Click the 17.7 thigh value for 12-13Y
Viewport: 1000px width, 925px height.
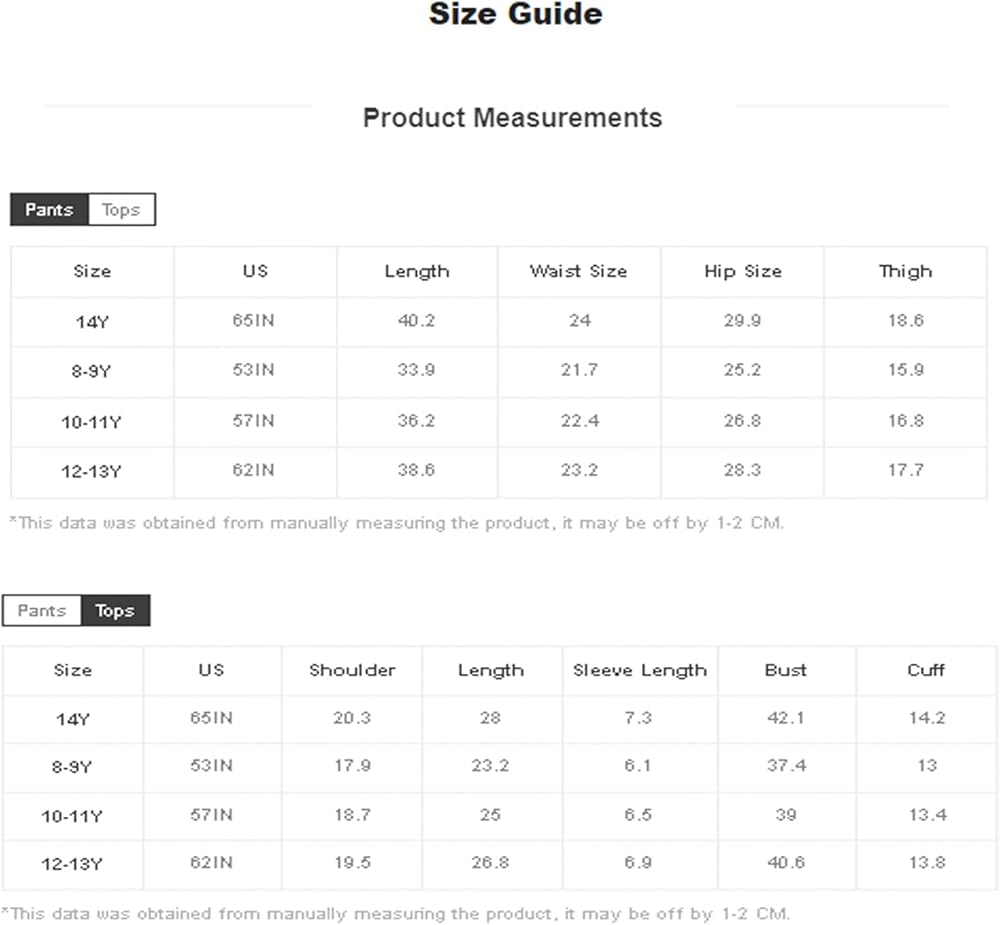(905, 470)
